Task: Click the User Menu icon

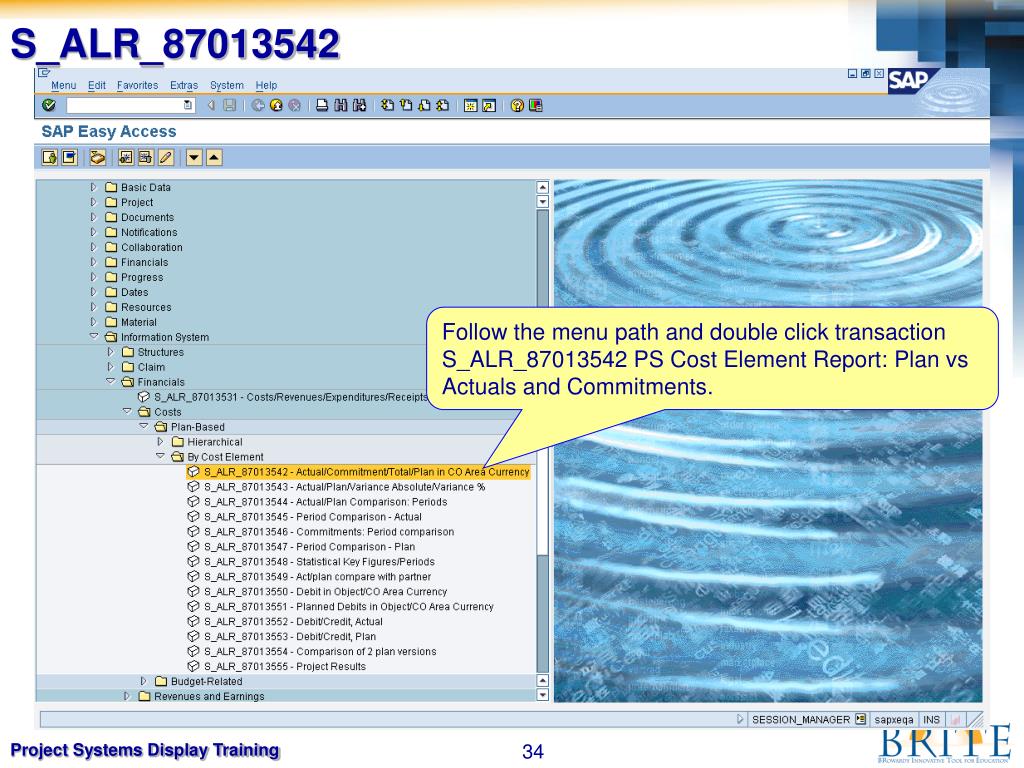Action: tap(50, 157)
